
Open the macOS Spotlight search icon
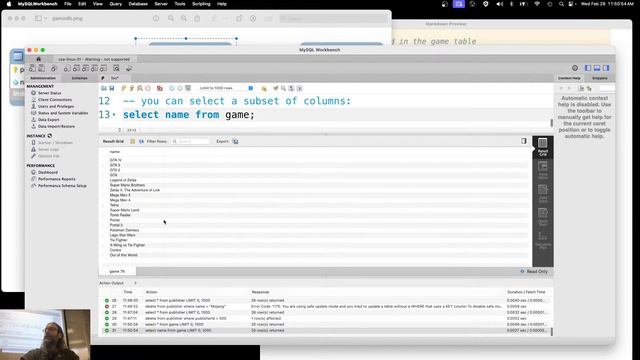[561, 4]
